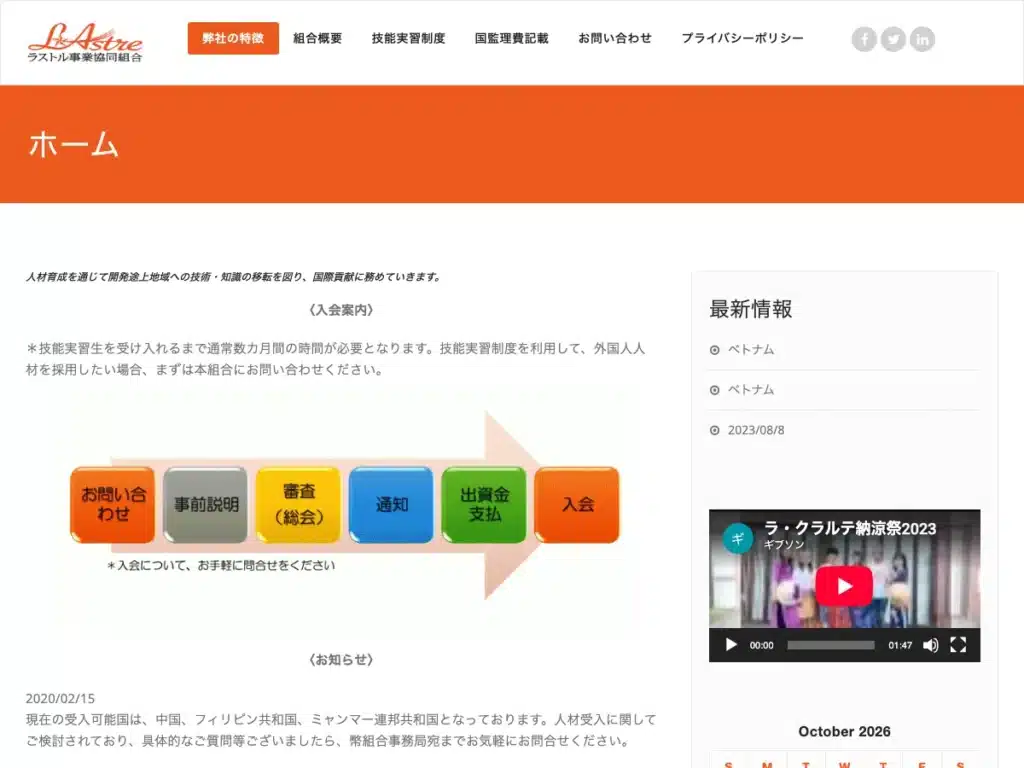
Task: Click the yellow 審査(総会) step box
Action: pos(298,504)
